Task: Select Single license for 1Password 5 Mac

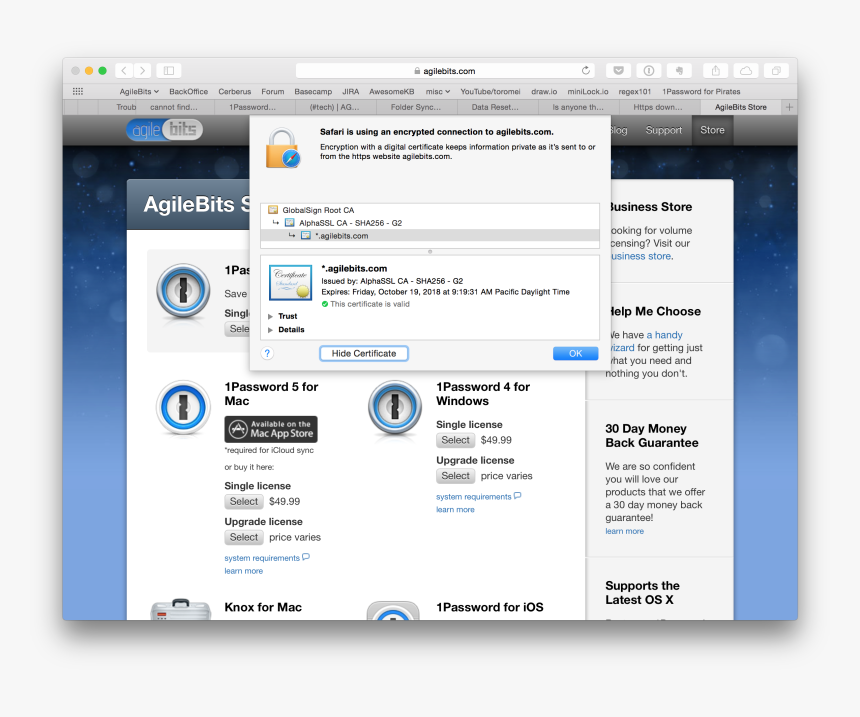Action: 244,501
